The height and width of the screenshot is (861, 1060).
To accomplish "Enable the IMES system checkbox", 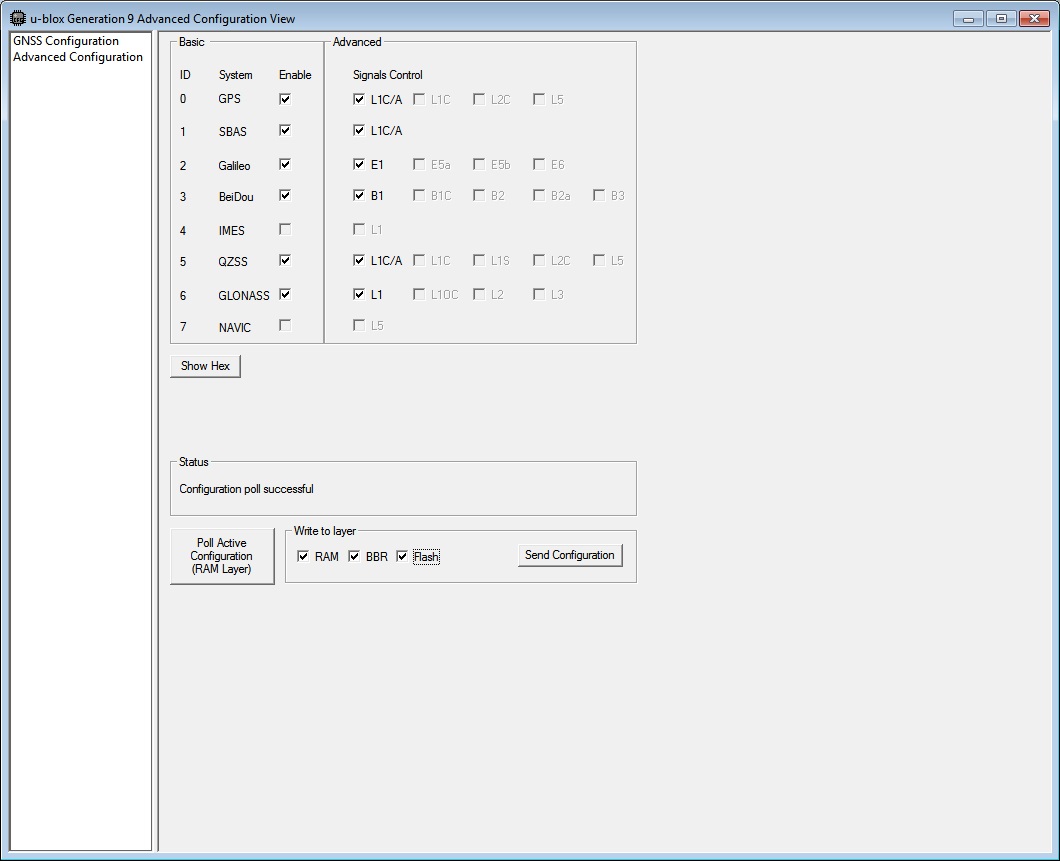I will [285, 230].
